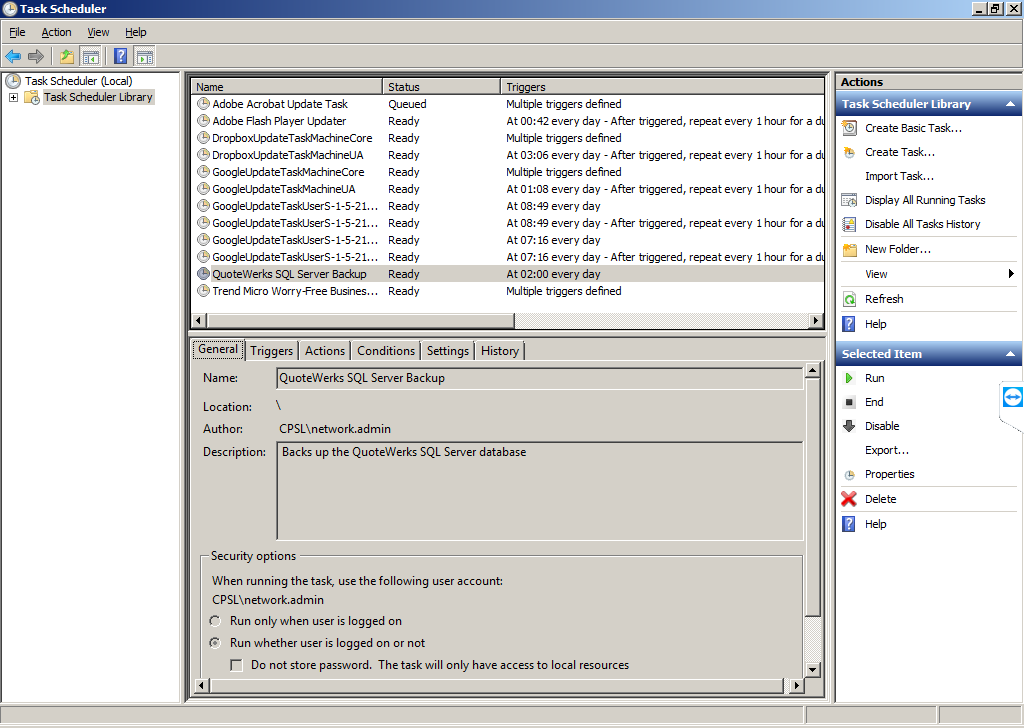Switch to the Conditions tab
Screen dimensions: 1024x728
[386, 351]
